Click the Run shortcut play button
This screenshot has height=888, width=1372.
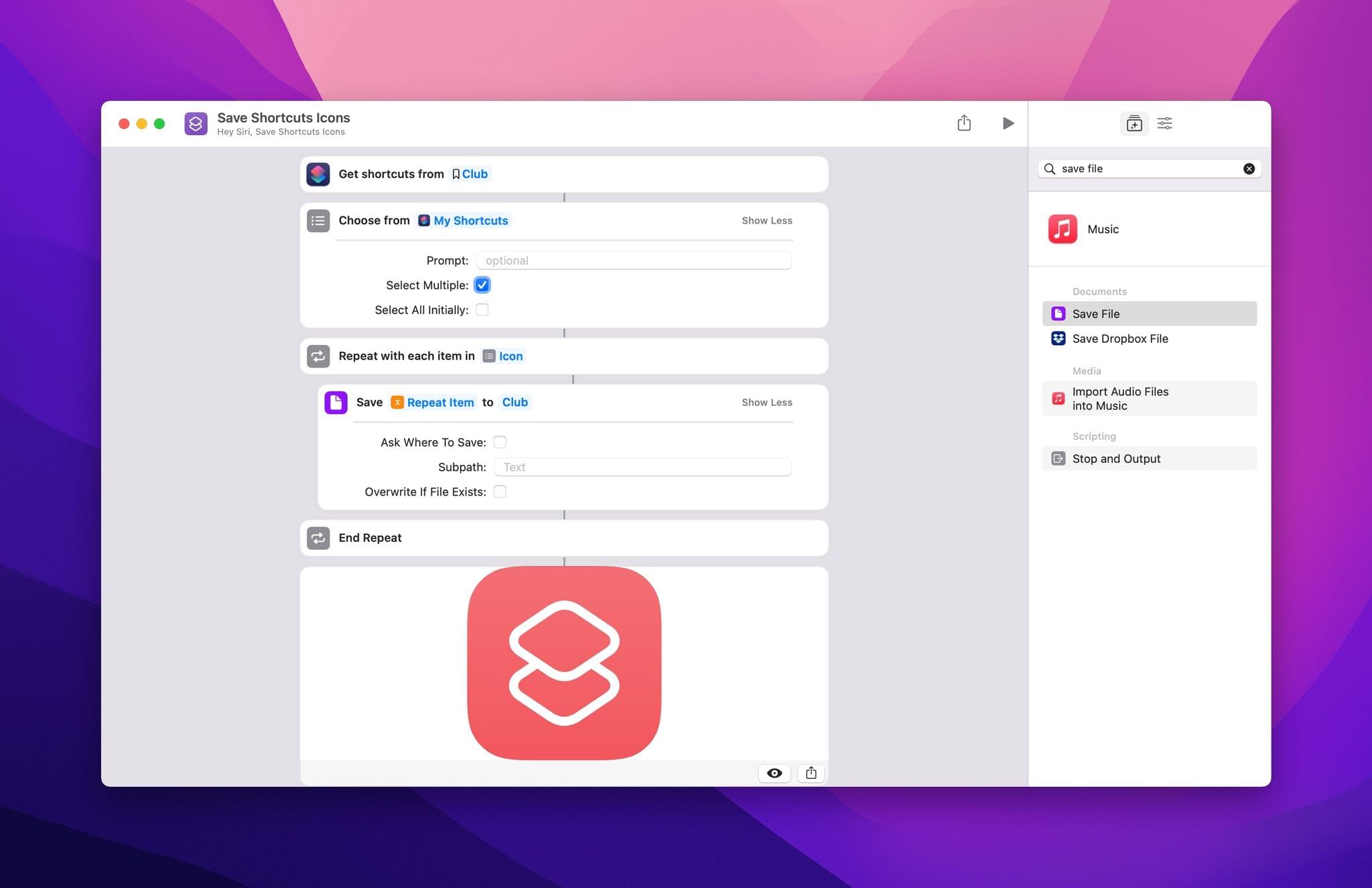pos(1009,123)
